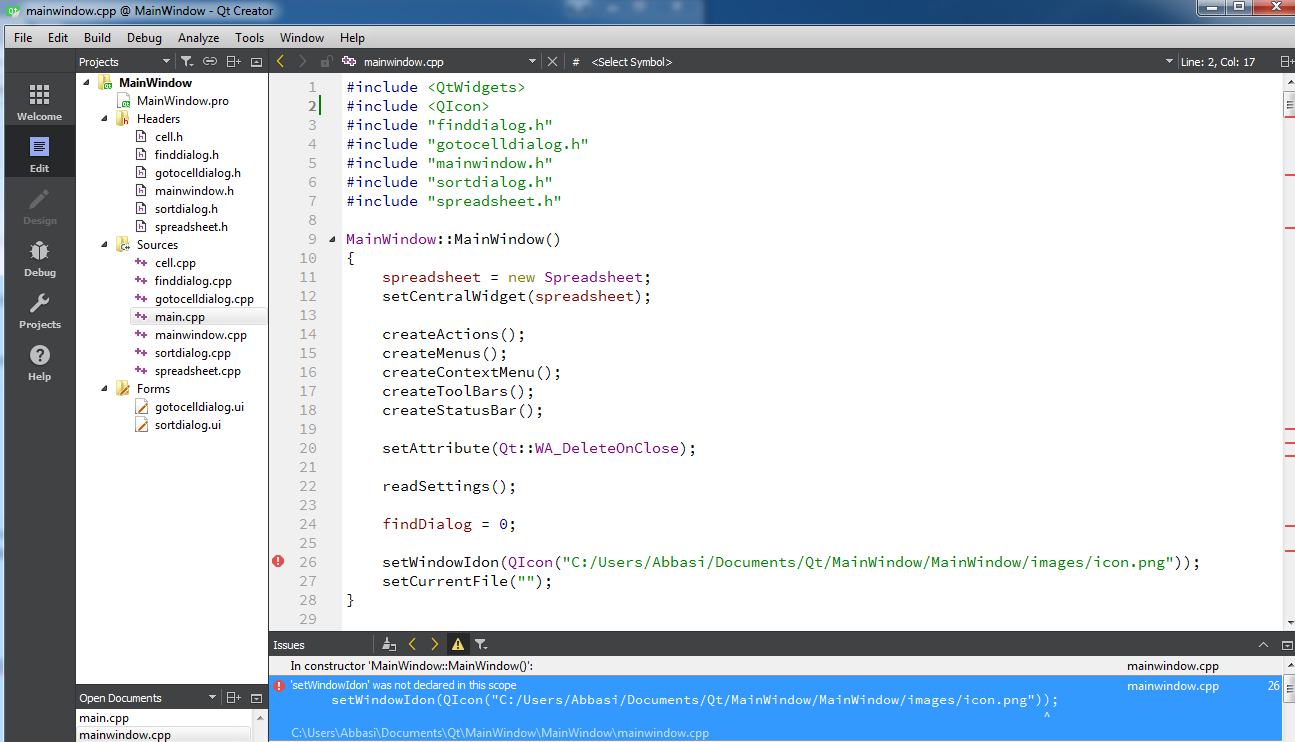Clear issues with the broom icon
This screenshot has width=1295, height=742.
tap(389, 645)
